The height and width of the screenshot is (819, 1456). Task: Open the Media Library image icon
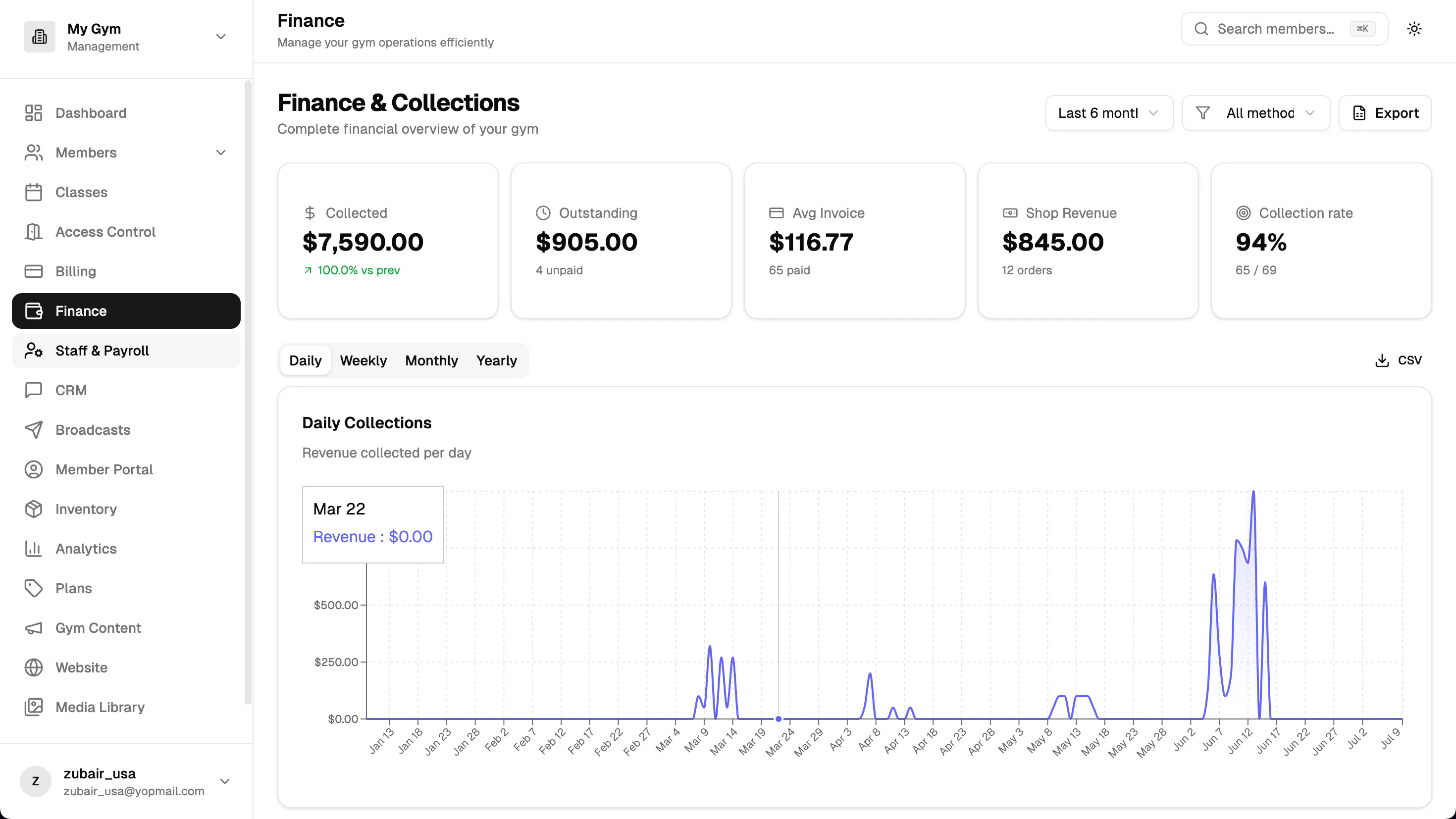click(33, 707)
